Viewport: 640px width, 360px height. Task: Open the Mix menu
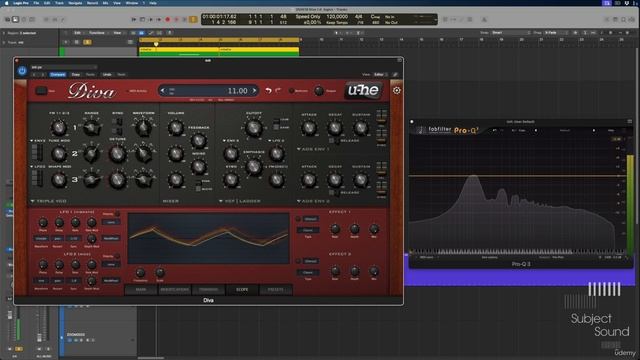[106, 3]
